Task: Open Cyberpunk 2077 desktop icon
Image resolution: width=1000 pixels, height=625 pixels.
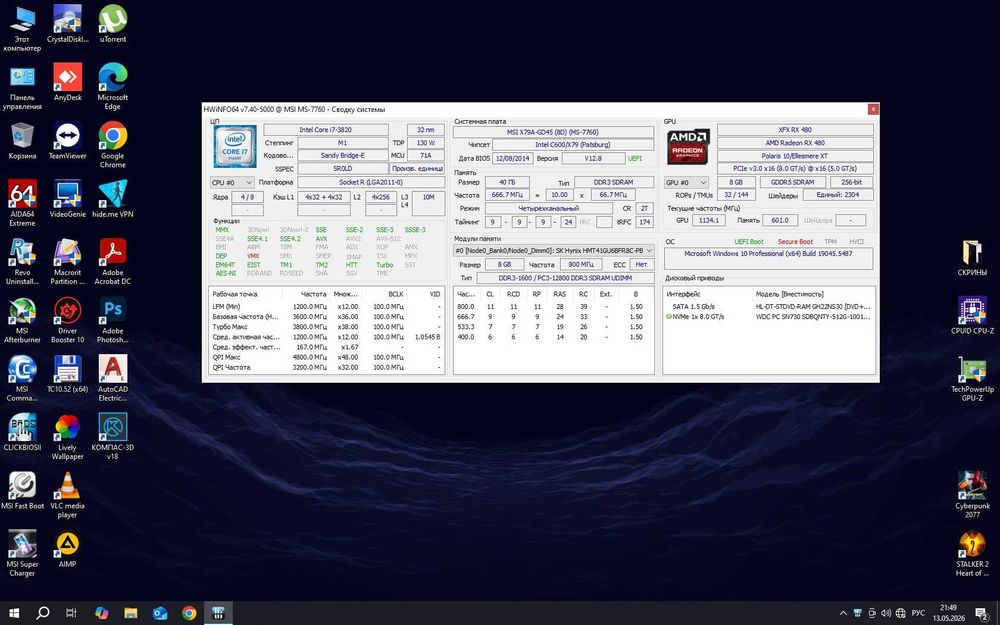Action: (x=972, y=495)
